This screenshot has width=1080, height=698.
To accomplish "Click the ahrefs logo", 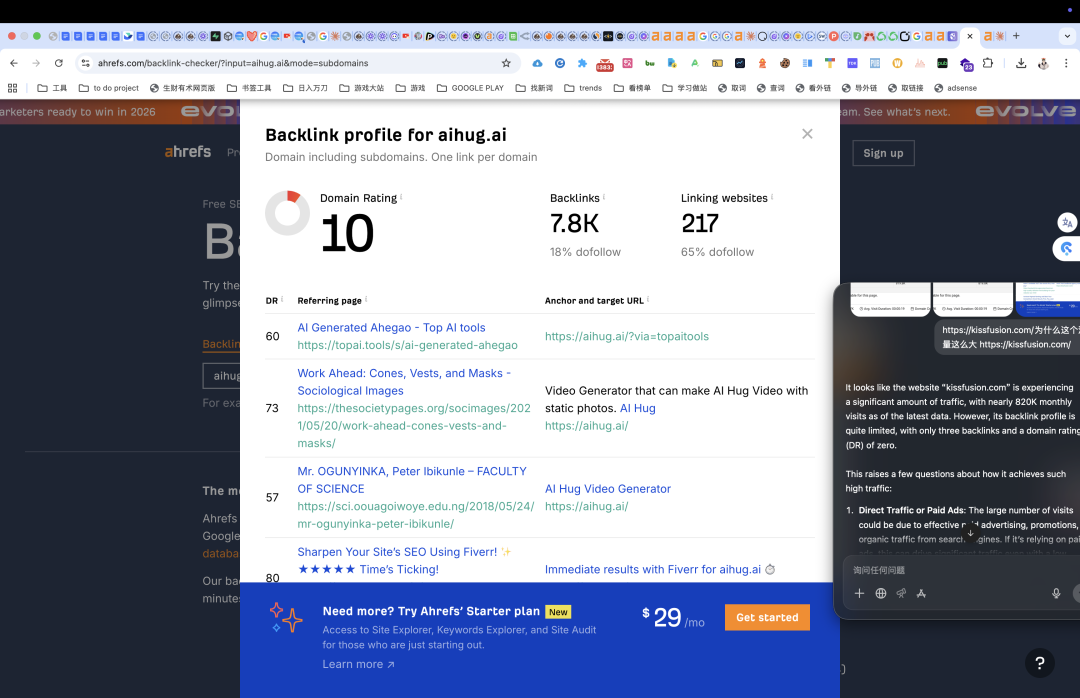I will (187, 152).
